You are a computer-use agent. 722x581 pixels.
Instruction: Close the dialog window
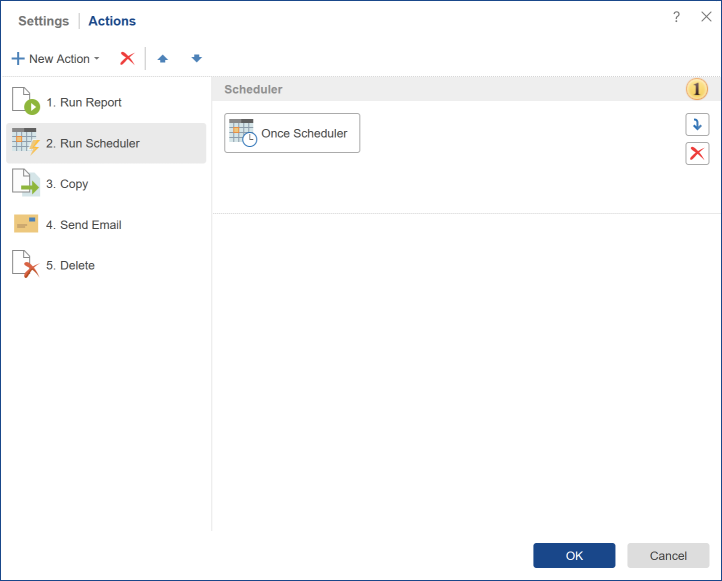tap(706, 17)
